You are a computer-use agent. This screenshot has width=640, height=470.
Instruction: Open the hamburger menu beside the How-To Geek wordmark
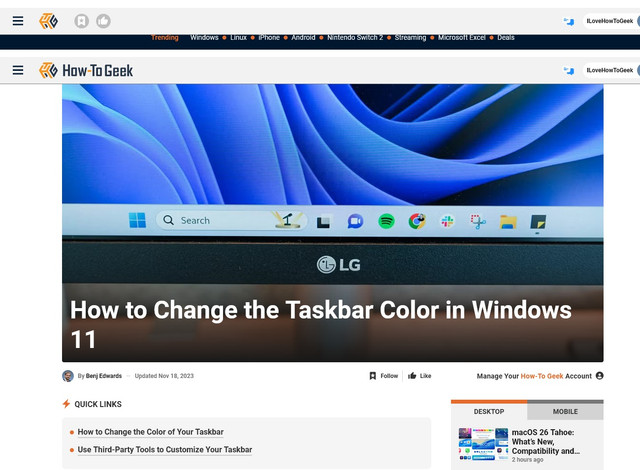[x=18, y=70]
